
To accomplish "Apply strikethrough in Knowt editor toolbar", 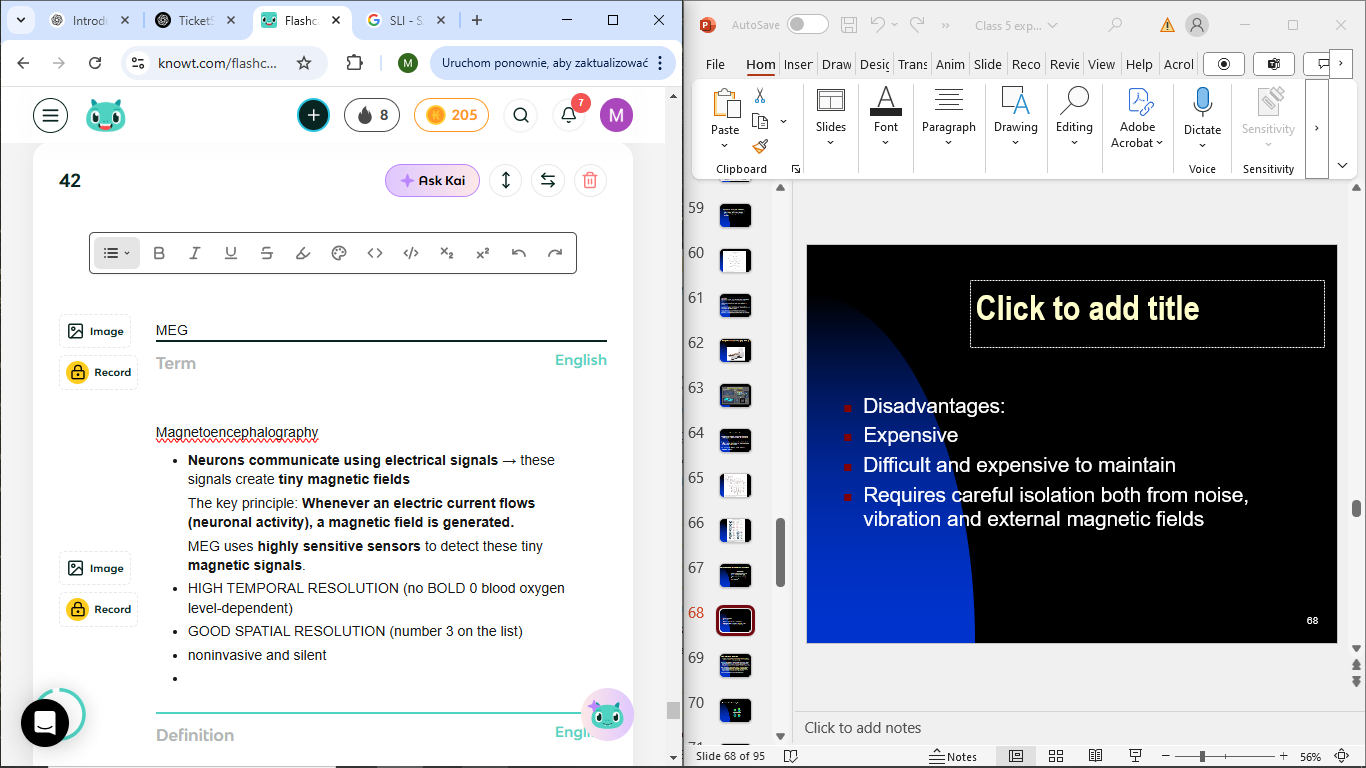I will tap(267, 253).
